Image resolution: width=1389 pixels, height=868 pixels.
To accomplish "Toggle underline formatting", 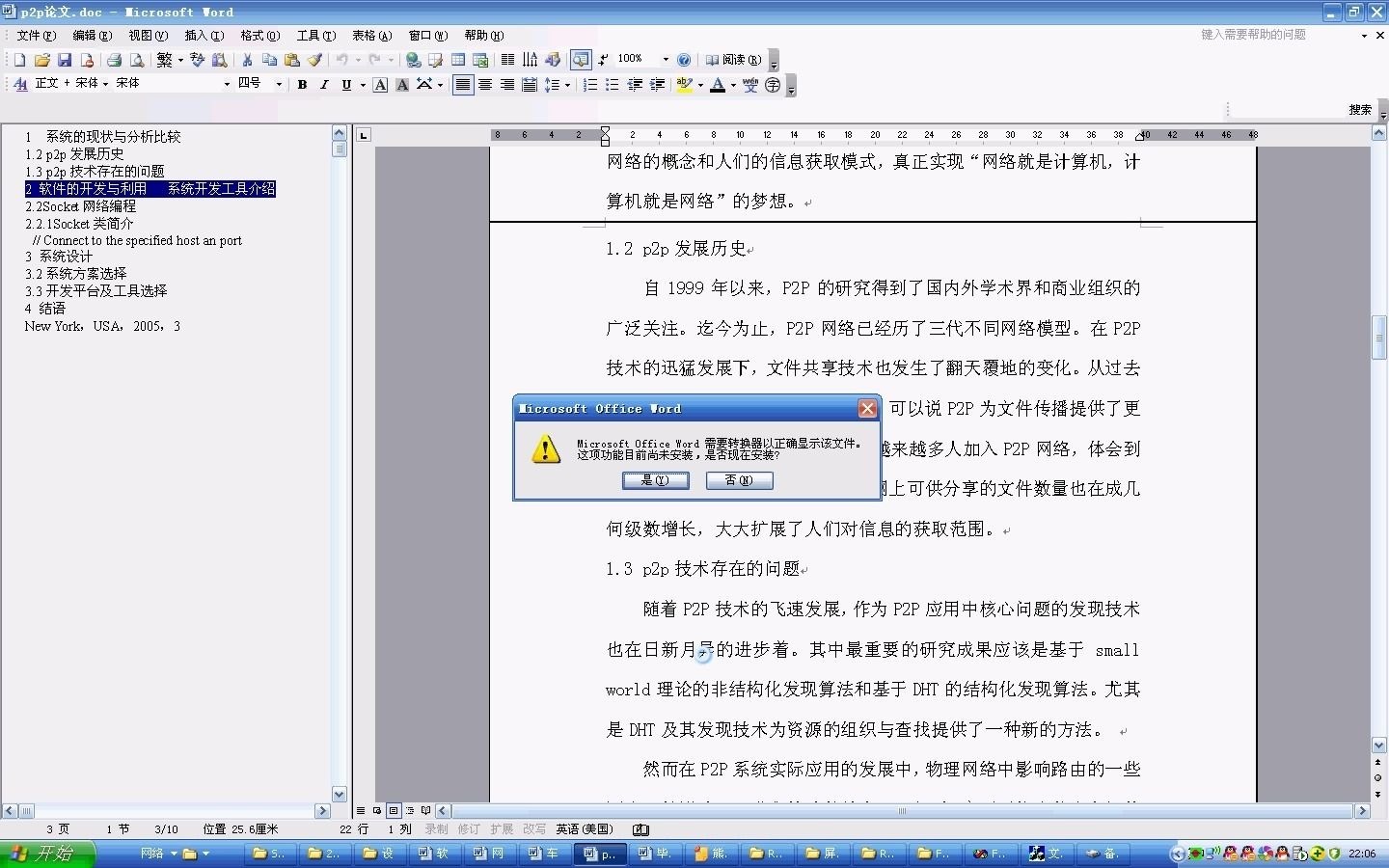I will (x=345, y=84).
